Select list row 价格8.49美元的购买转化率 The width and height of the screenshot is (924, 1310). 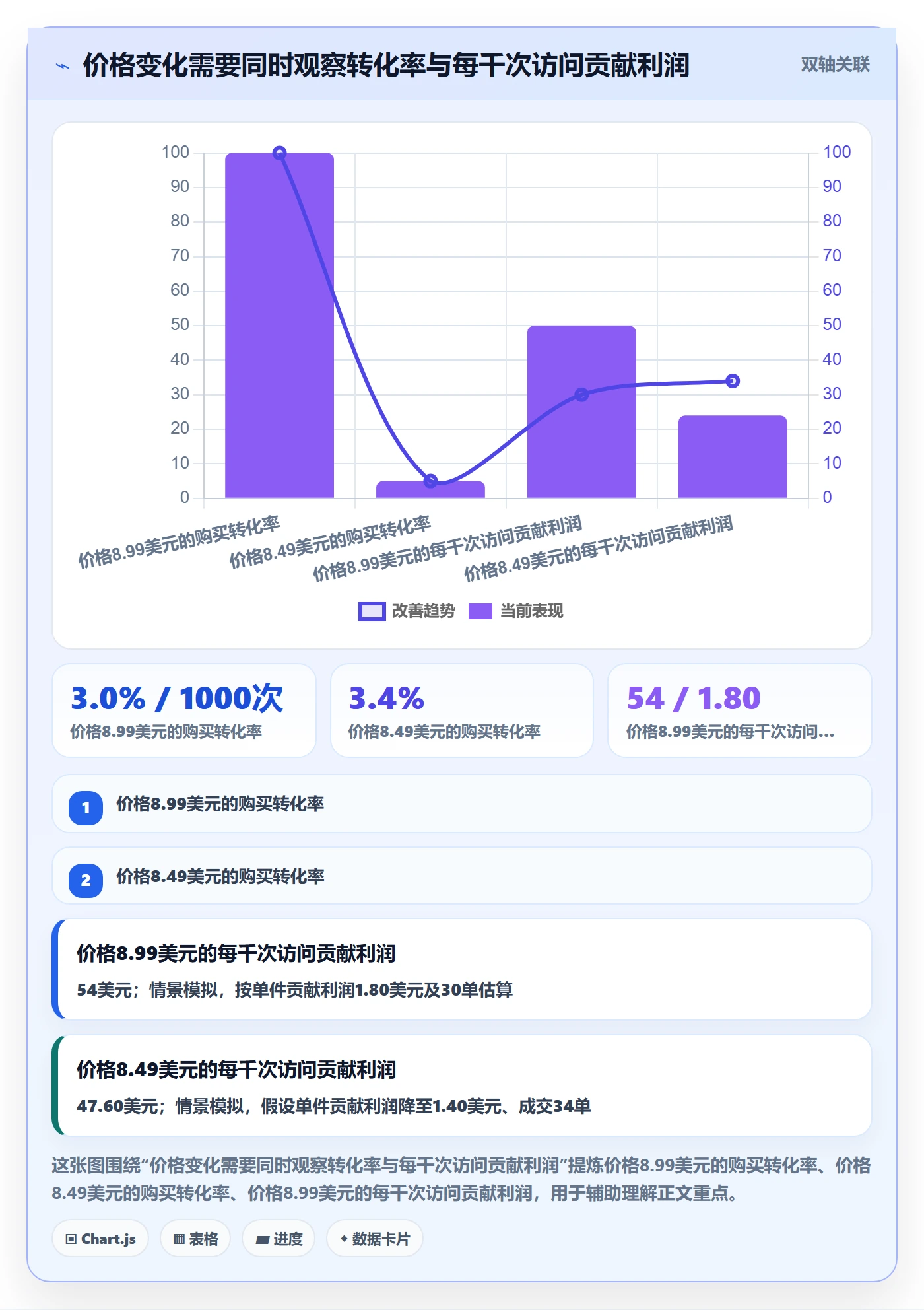462,876
